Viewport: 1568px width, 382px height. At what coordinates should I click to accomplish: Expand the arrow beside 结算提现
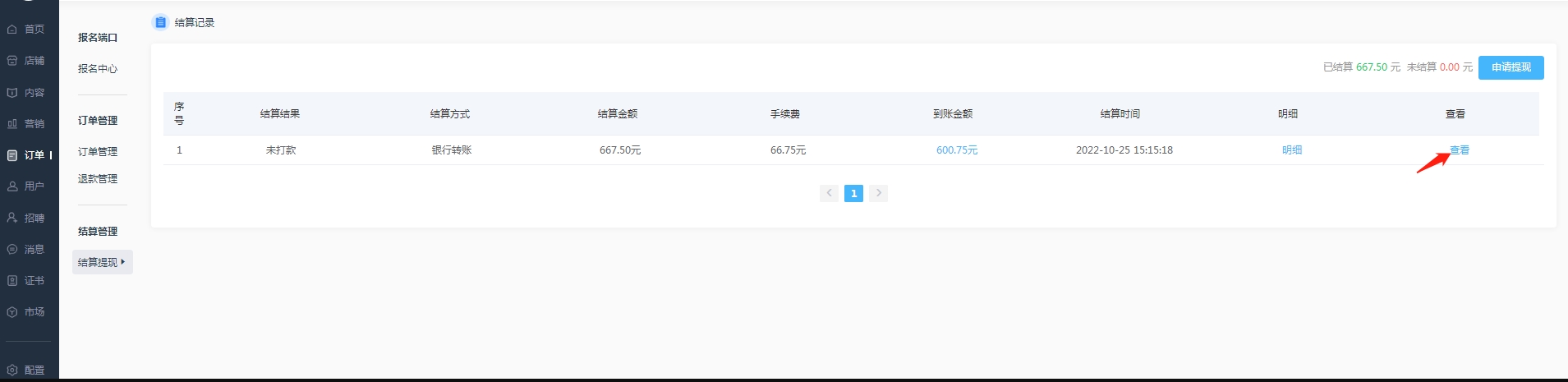(x=123, y=262)
